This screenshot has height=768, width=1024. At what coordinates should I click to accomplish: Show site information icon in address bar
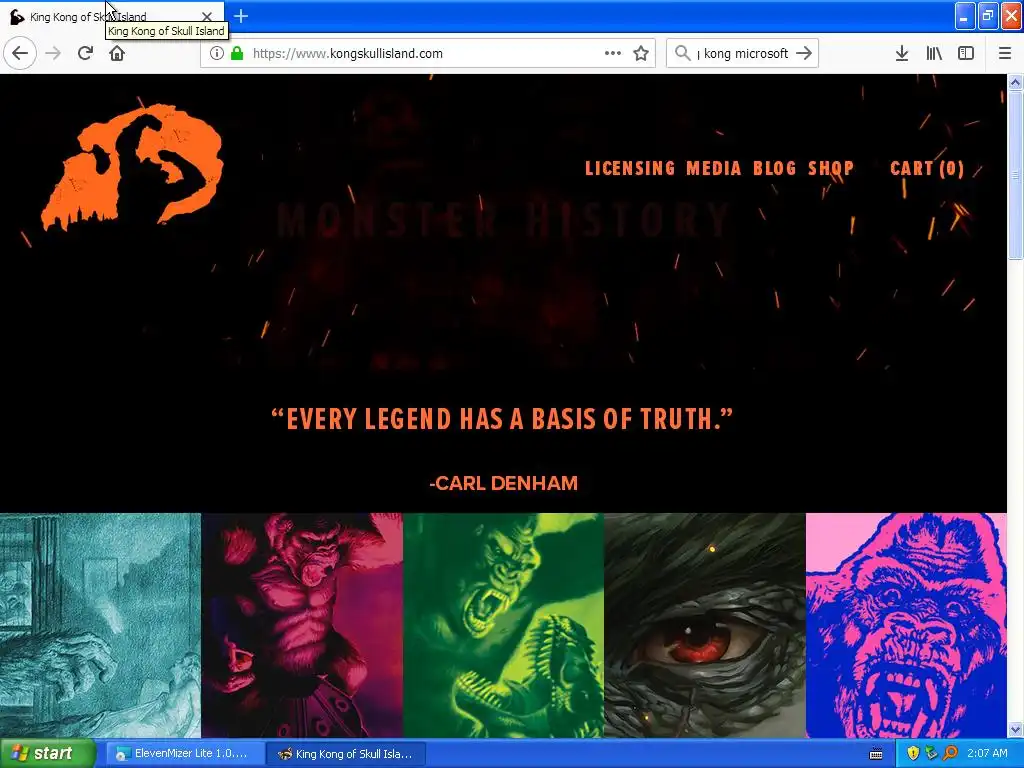[x=216, y=54]
